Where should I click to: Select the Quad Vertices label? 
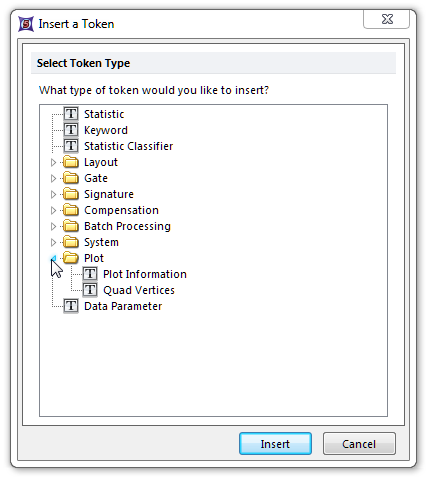coord(139,290)
